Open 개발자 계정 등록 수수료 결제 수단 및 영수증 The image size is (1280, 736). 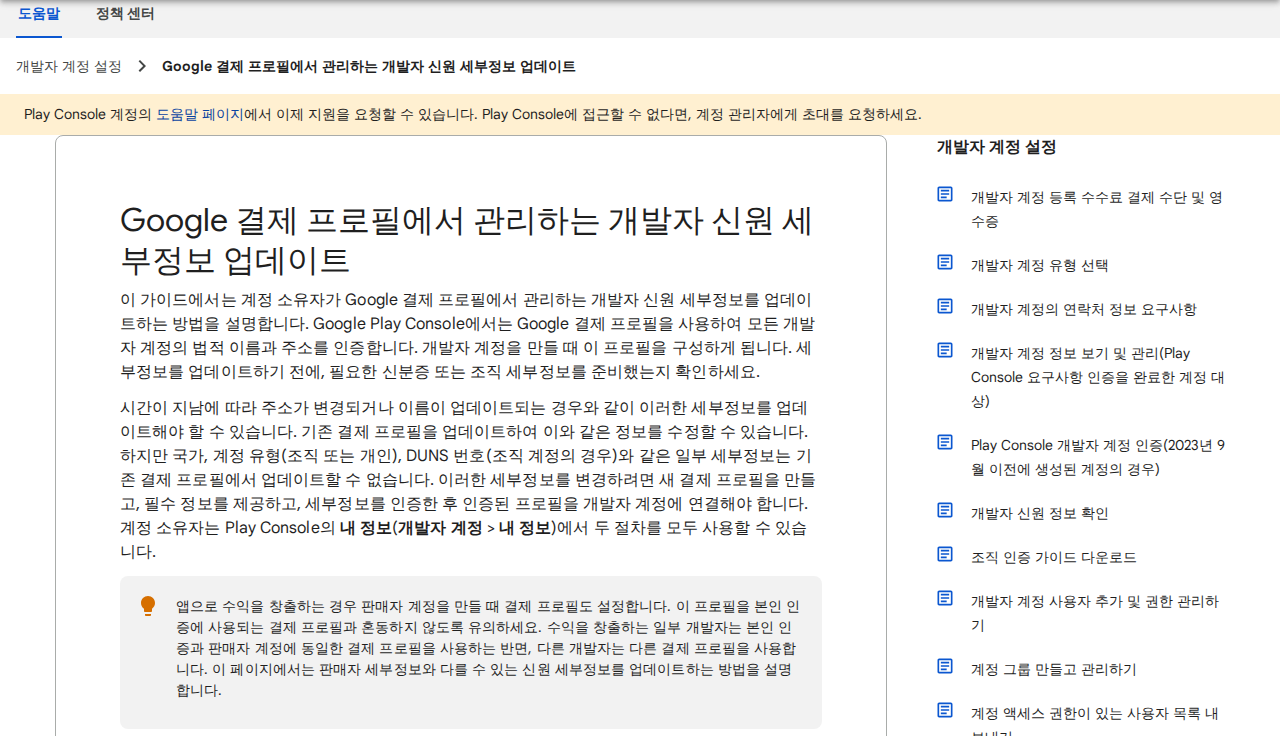(1097, 209)
